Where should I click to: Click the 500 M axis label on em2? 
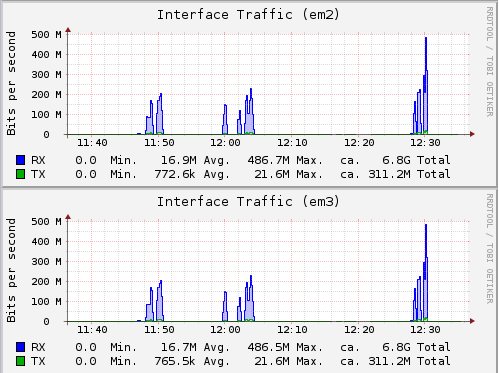click(46, 34)
